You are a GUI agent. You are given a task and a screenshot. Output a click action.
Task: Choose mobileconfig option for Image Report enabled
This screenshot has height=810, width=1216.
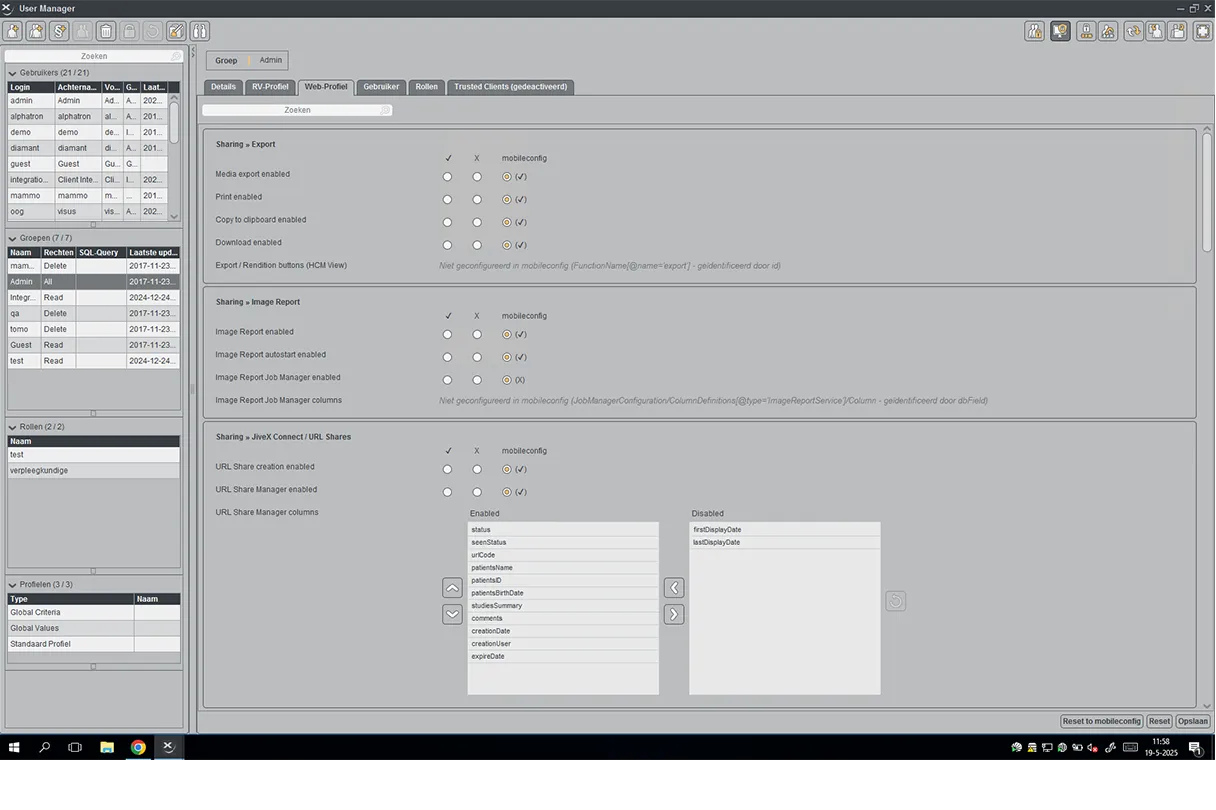506,334
